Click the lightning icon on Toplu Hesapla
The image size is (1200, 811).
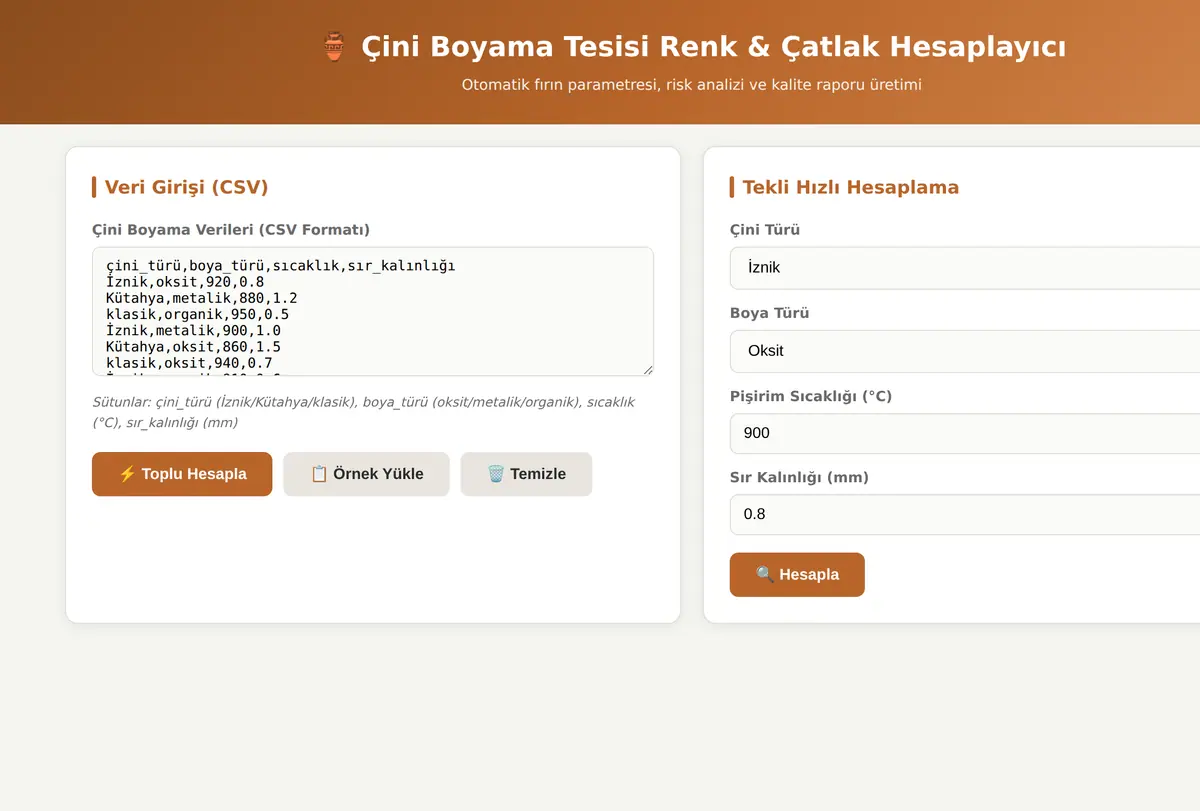click(127, 474)
